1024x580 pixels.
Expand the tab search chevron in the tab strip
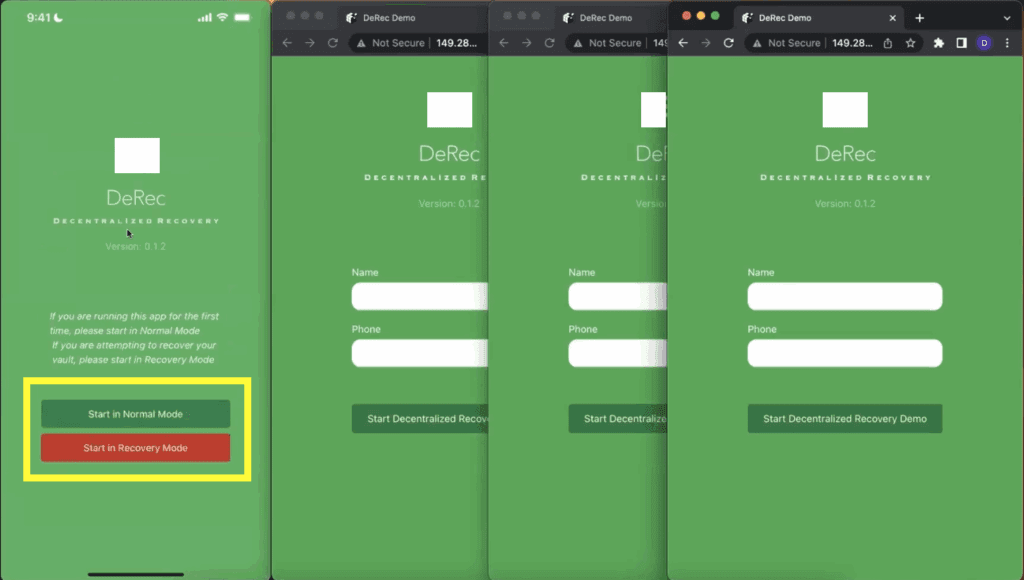[x=1006, y=18]
